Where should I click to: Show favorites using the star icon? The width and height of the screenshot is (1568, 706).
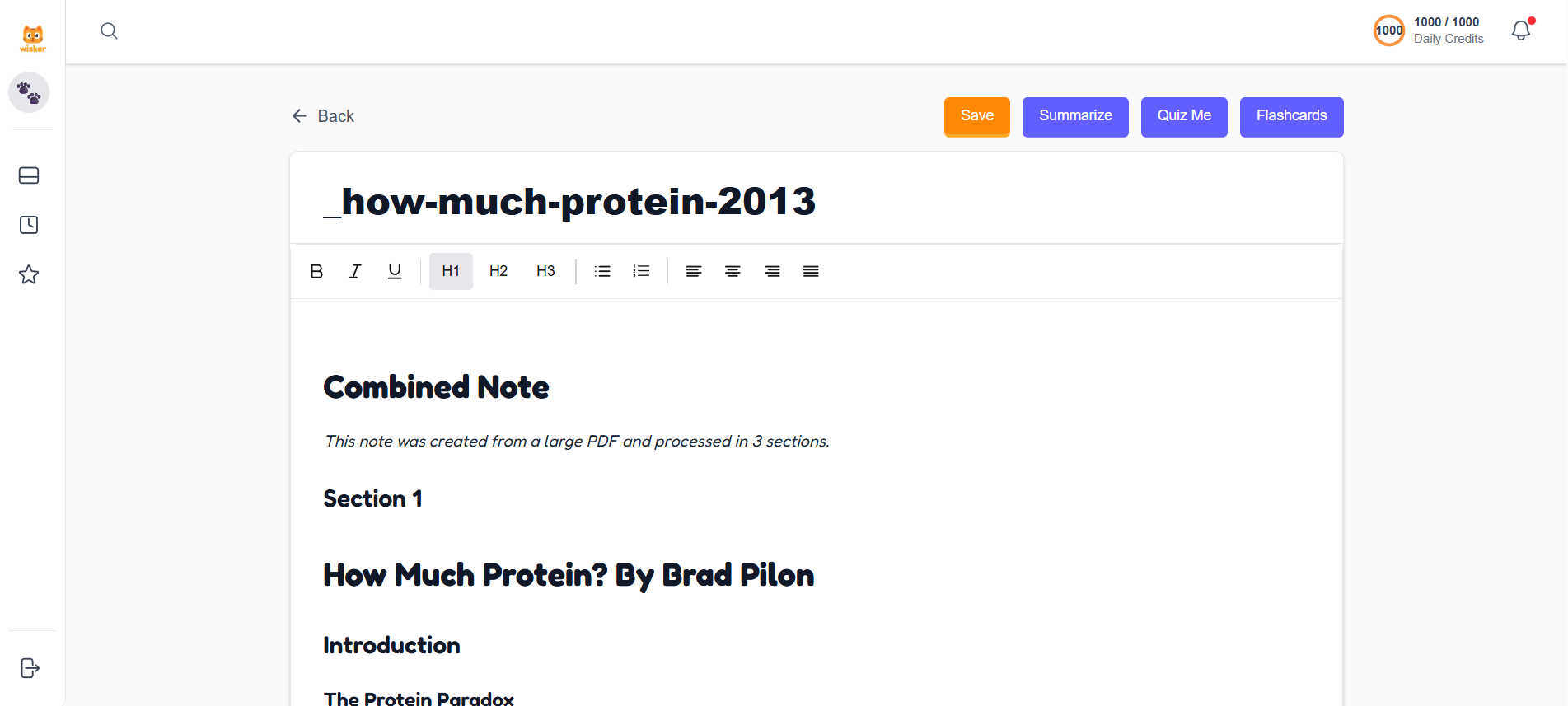point(30,274)
